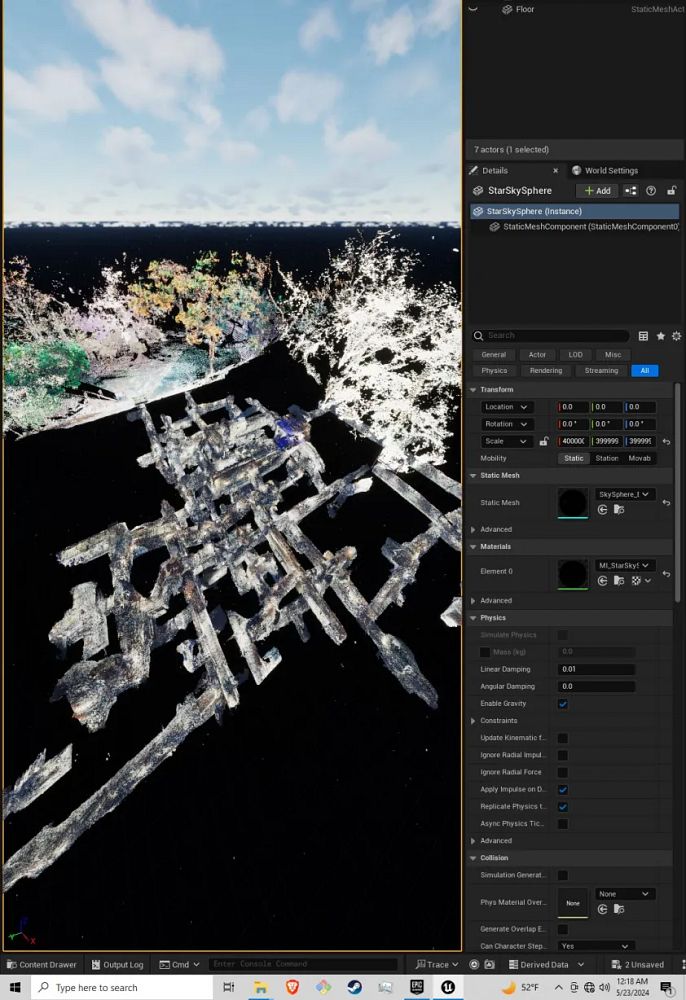Open the Blueprint/Add Script icon beside Add
Image resolution: width=686 pixels, height=1000 pixels.
coord(631,191)
